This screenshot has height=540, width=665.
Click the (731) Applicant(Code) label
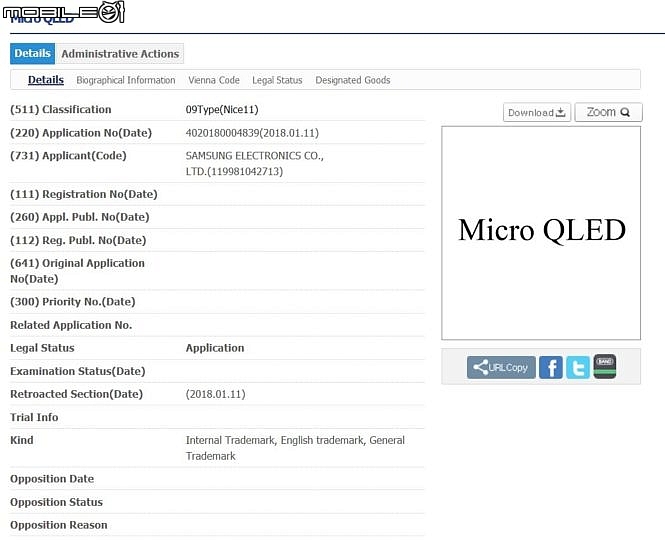coord(68,156)
